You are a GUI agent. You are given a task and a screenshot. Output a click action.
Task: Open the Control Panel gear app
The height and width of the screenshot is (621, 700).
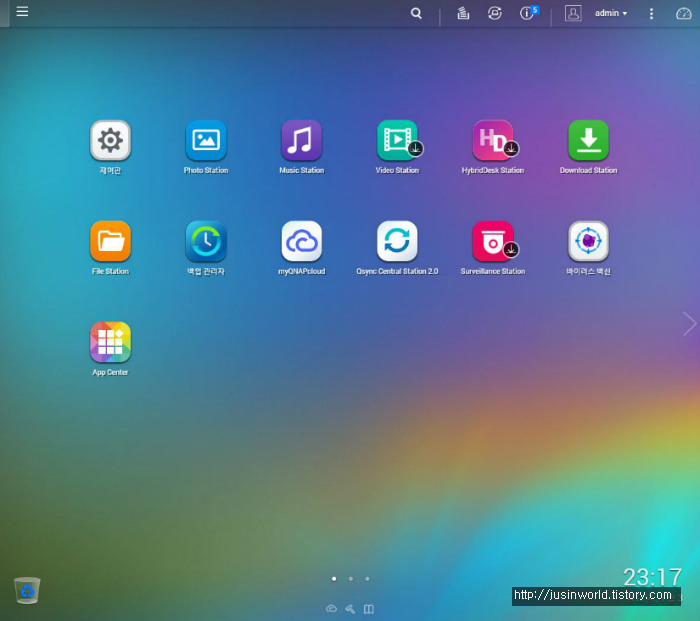coord(110,140)
